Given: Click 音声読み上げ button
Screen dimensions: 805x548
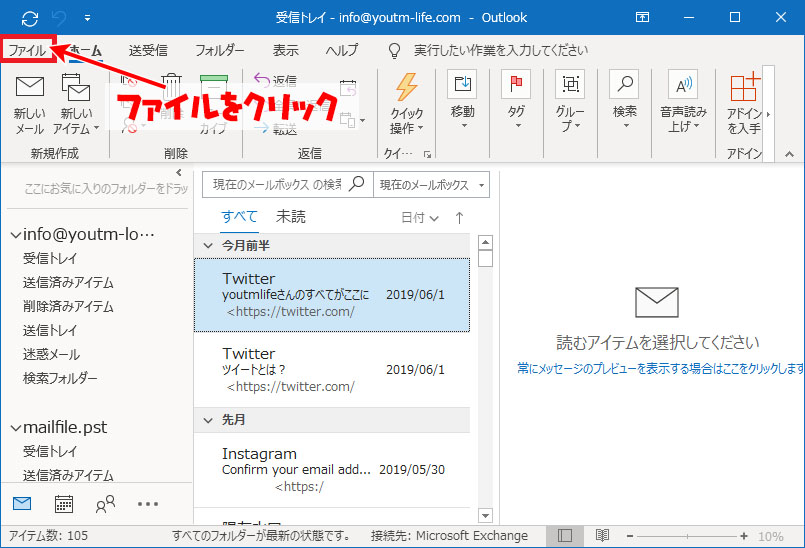Looking at the screenshot, I should [683, 101].
